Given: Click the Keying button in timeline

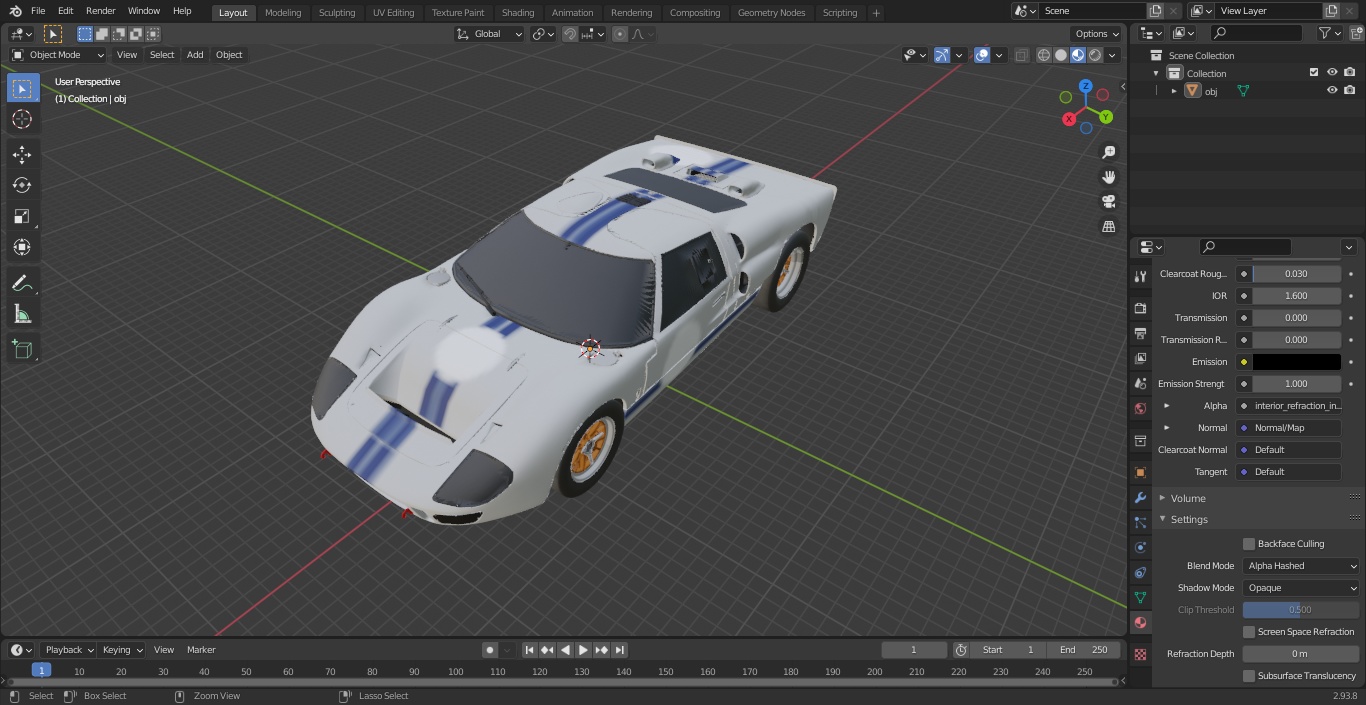Looking at the screenshot, I should [x=122, y=650].
